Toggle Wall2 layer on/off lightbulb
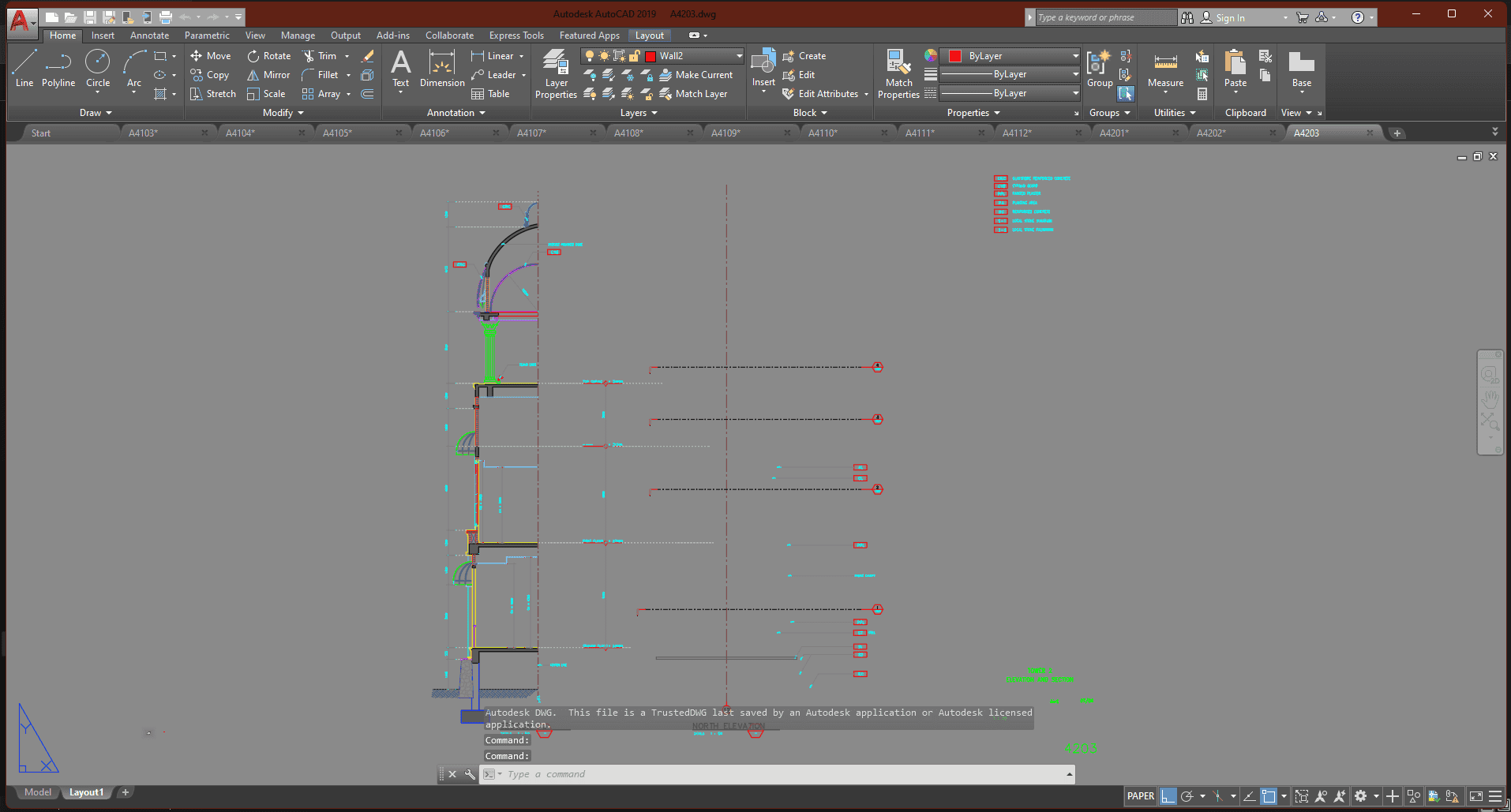The height and width of the screenshot is (812, 1511). pyautogui.click(x=589, y=56)
